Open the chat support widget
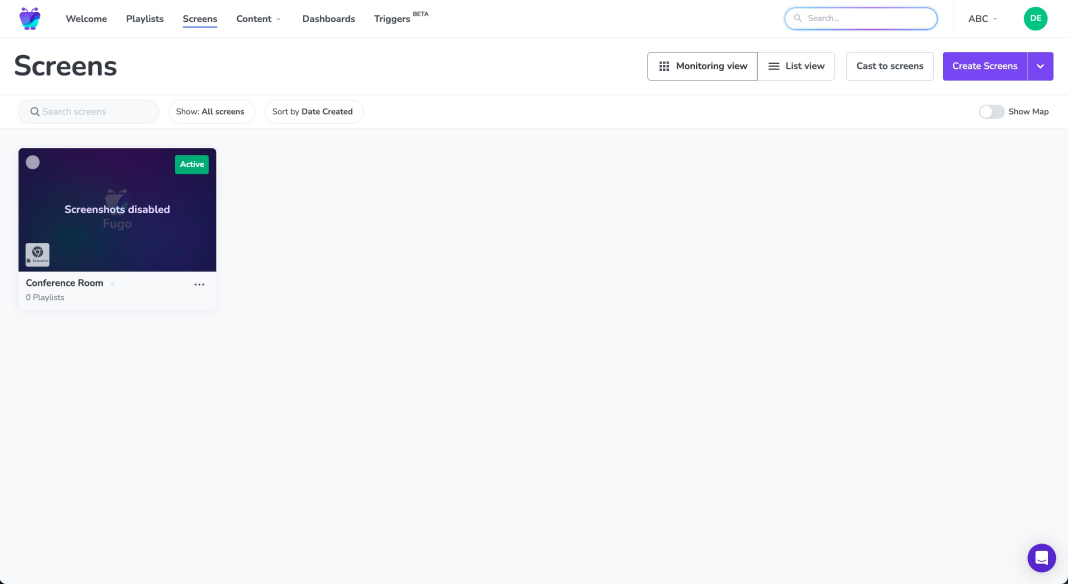The width and height of the screenshot is (1068, 584). click(1041, 558)
